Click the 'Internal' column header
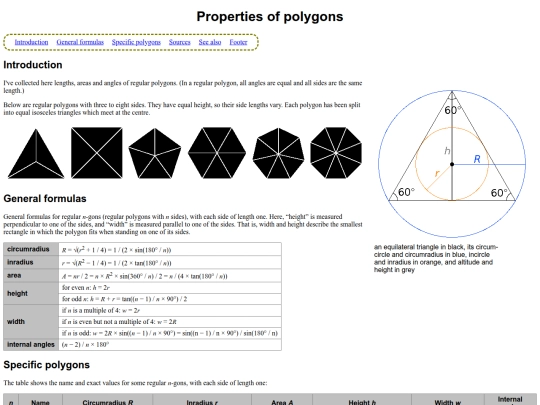 [510, 400]
